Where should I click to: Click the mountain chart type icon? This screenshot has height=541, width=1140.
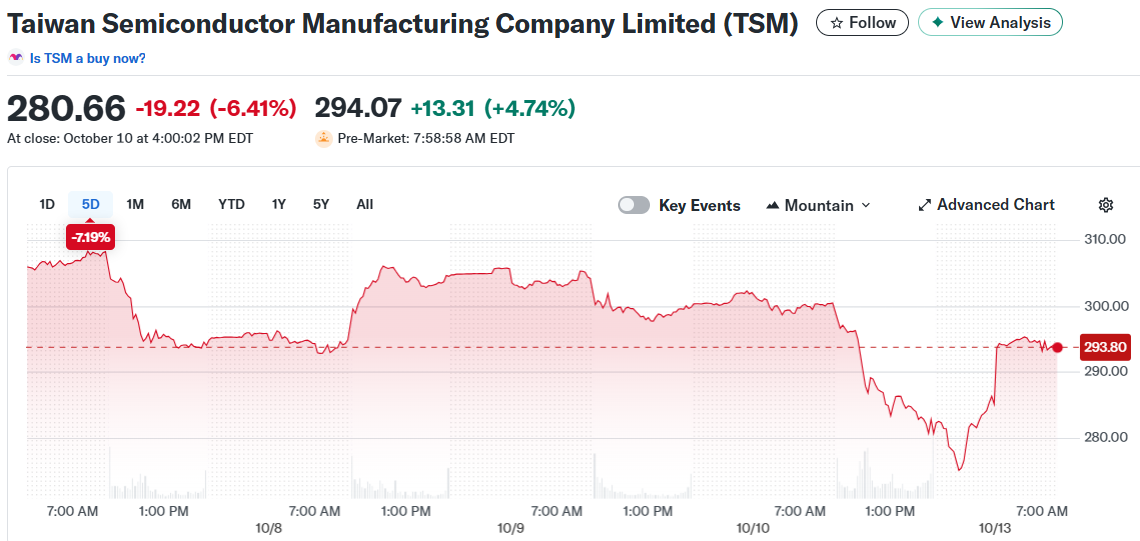(772, 206)
